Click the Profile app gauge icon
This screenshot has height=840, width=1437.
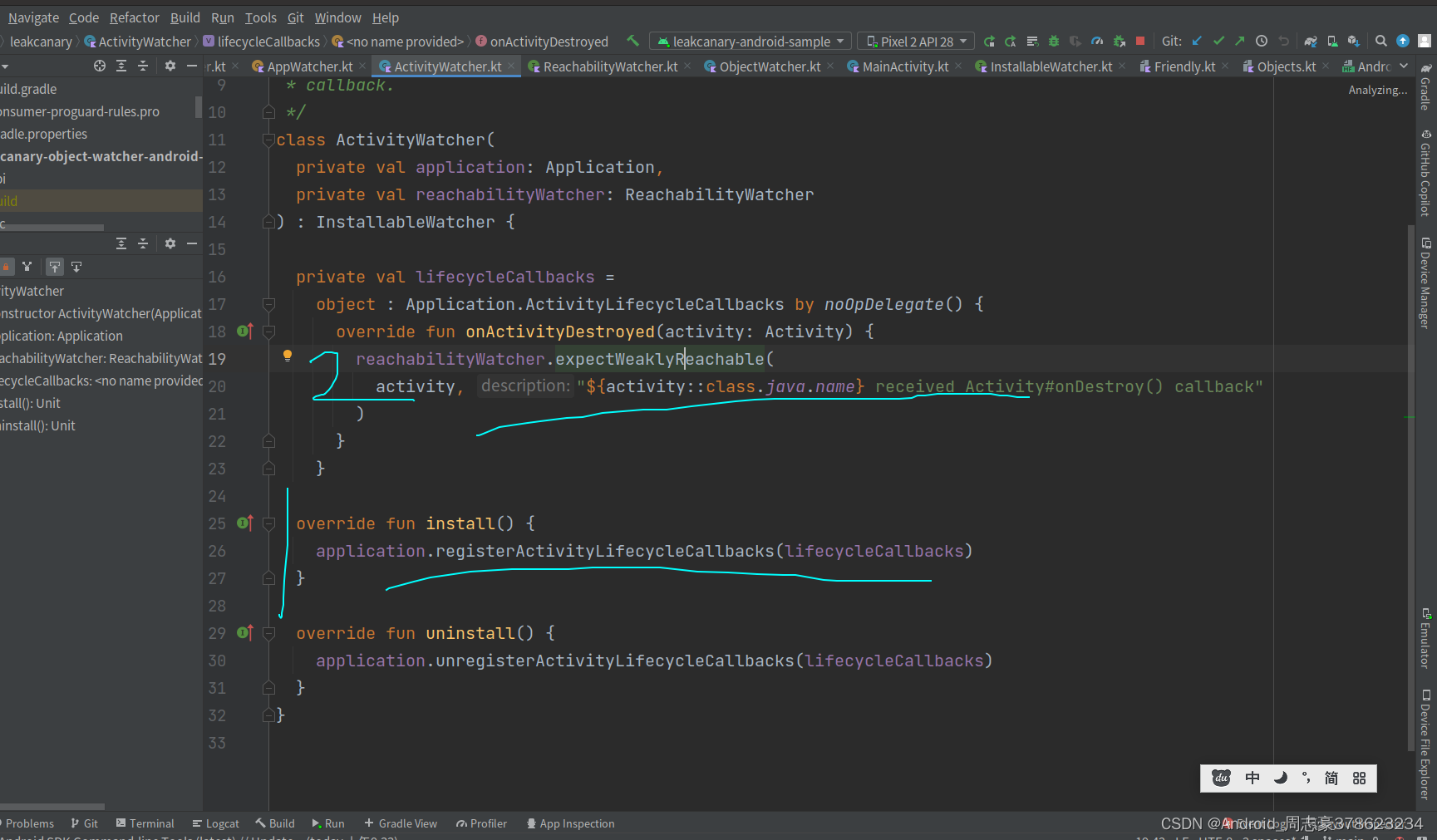click(1097, 41)
